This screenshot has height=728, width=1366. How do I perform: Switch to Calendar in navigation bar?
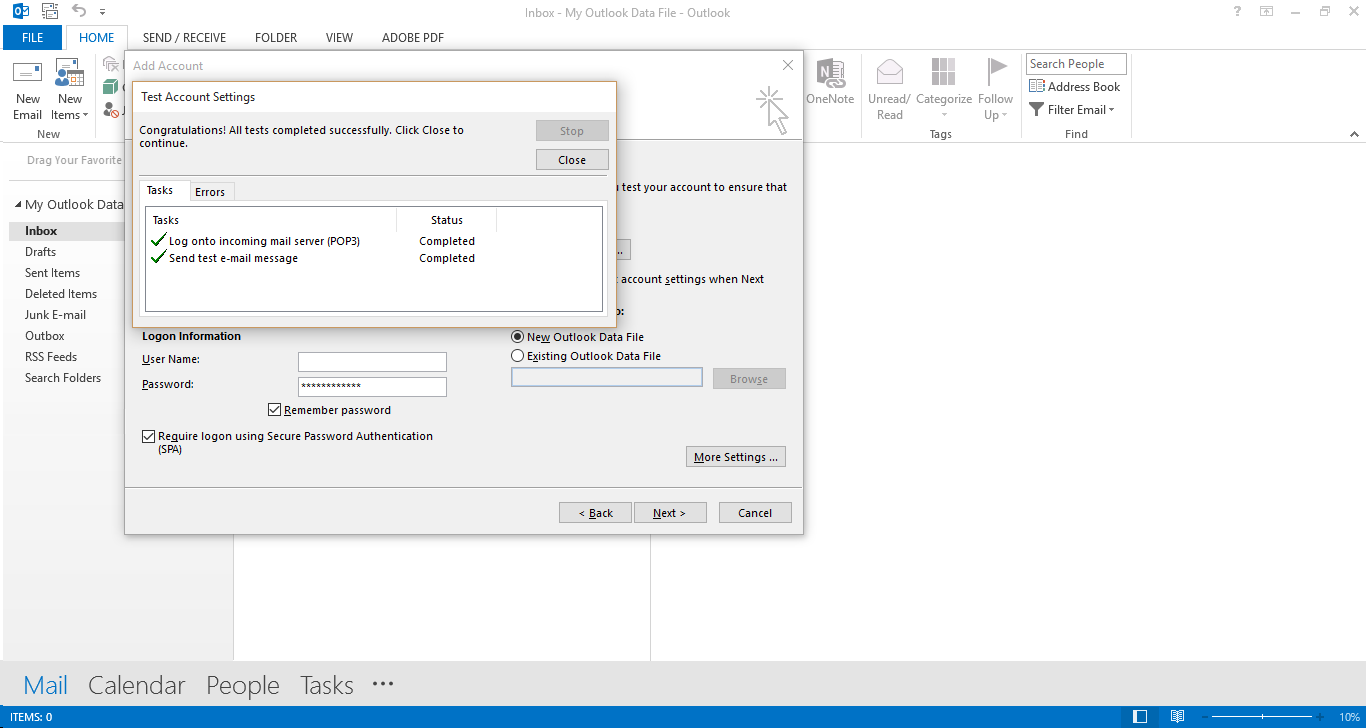tap(137, 685)
